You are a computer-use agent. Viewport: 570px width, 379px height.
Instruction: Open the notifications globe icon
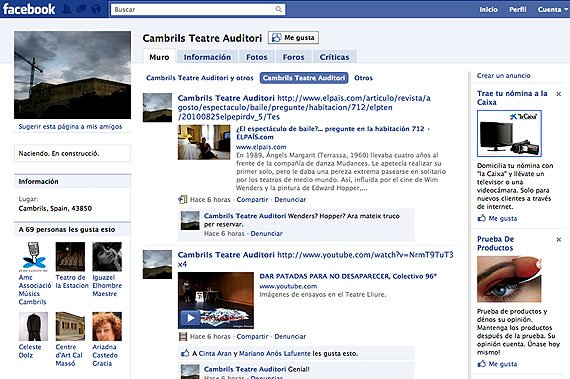(x=96, y=9)
